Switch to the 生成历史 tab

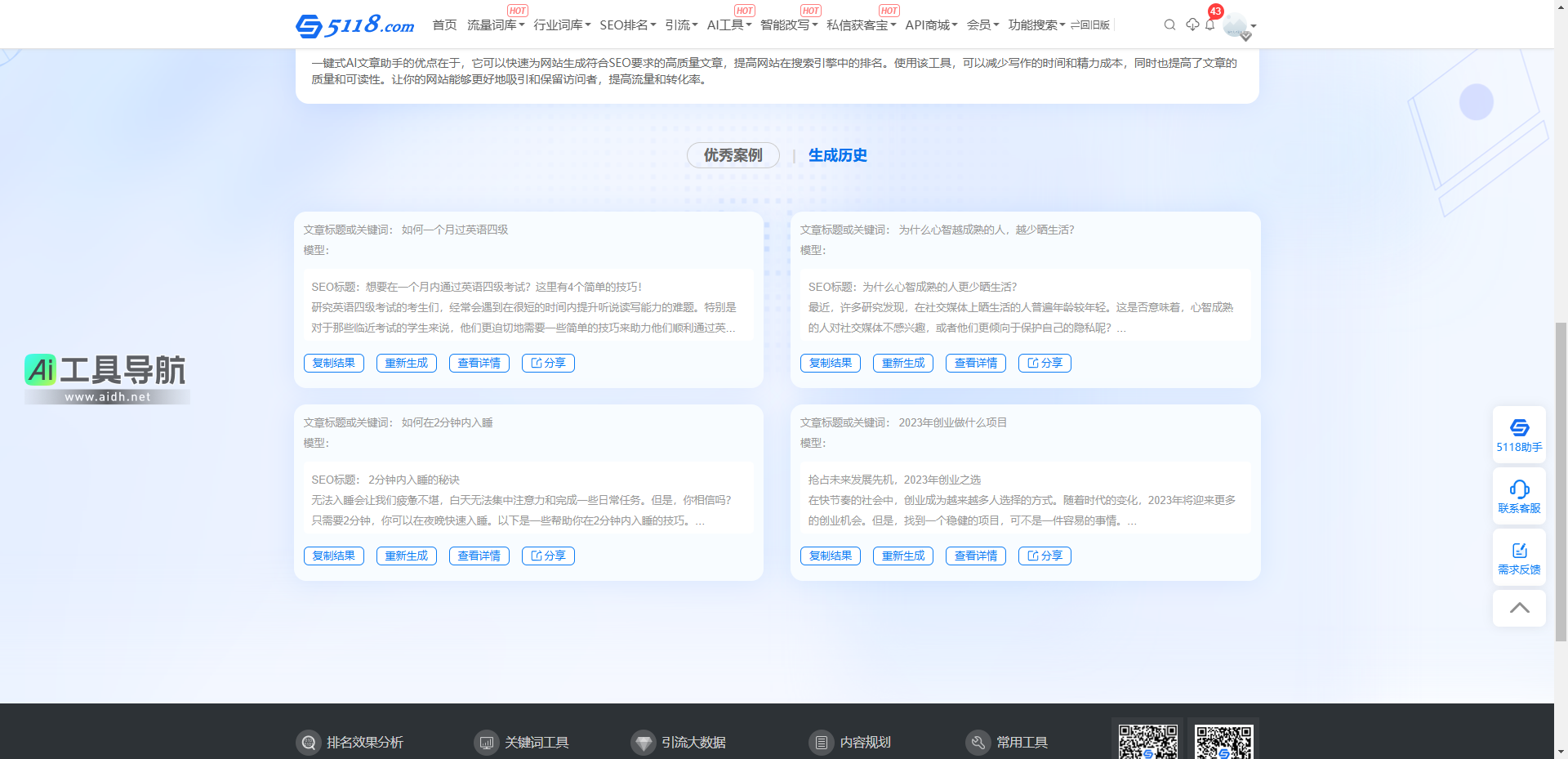click(837, 155)
